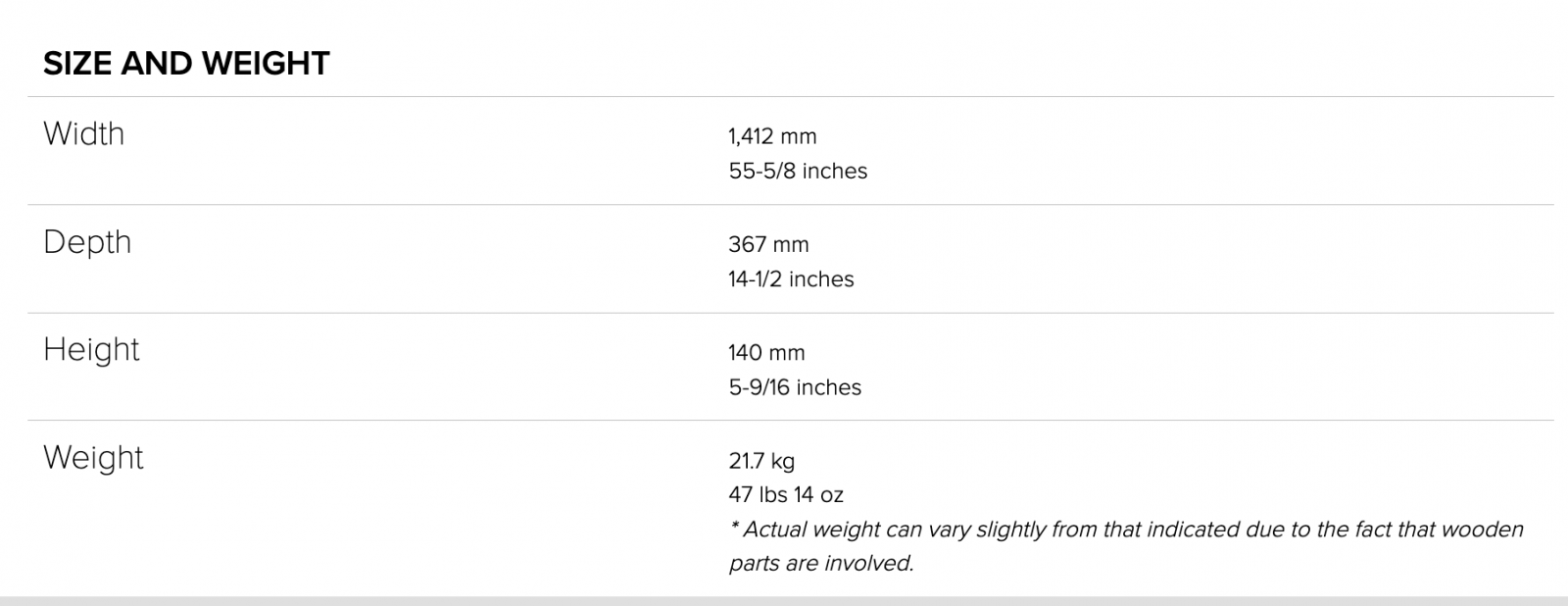
Task: Click the 140 mm height value
Action: [766, 352]
